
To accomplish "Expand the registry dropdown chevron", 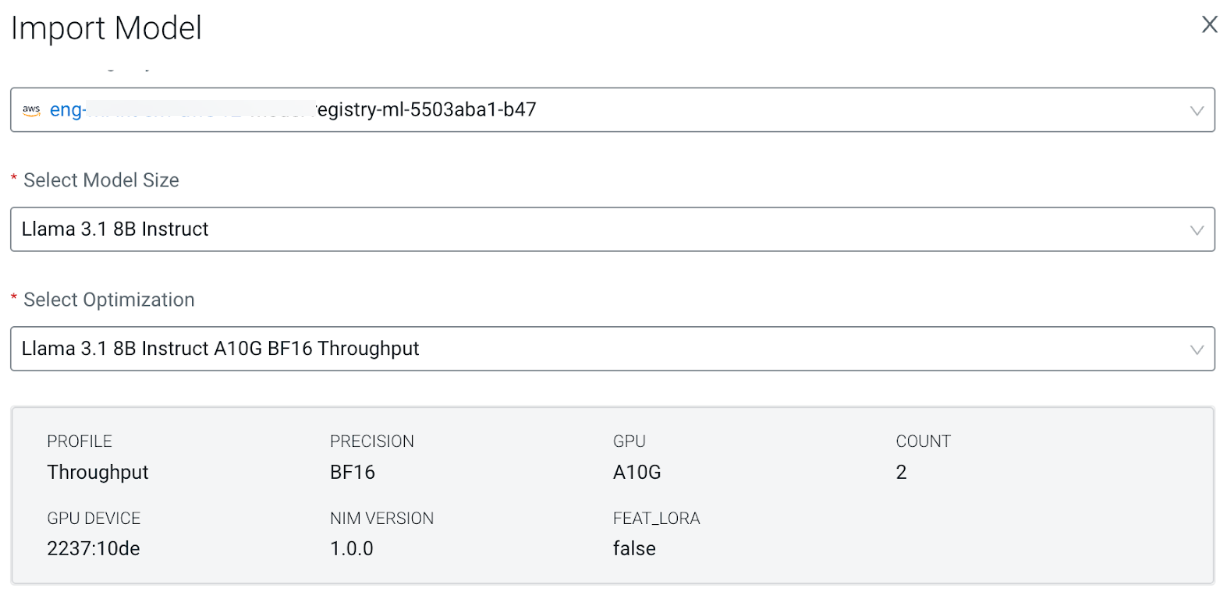I will tap(1196, 110).
